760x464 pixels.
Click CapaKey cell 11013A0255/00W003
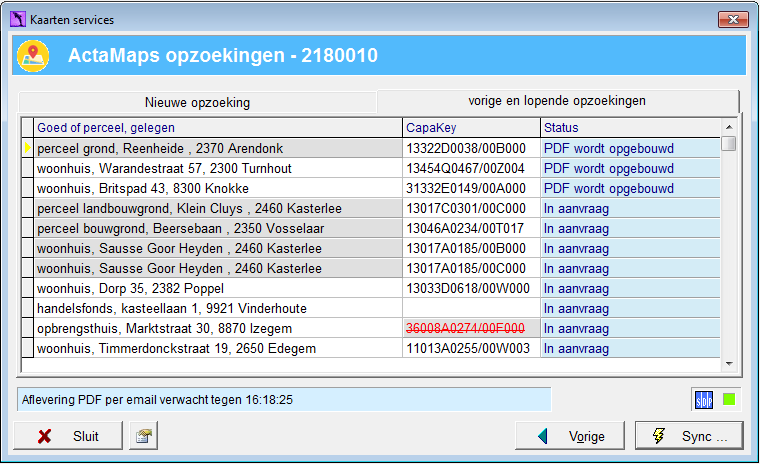[471, 348]
